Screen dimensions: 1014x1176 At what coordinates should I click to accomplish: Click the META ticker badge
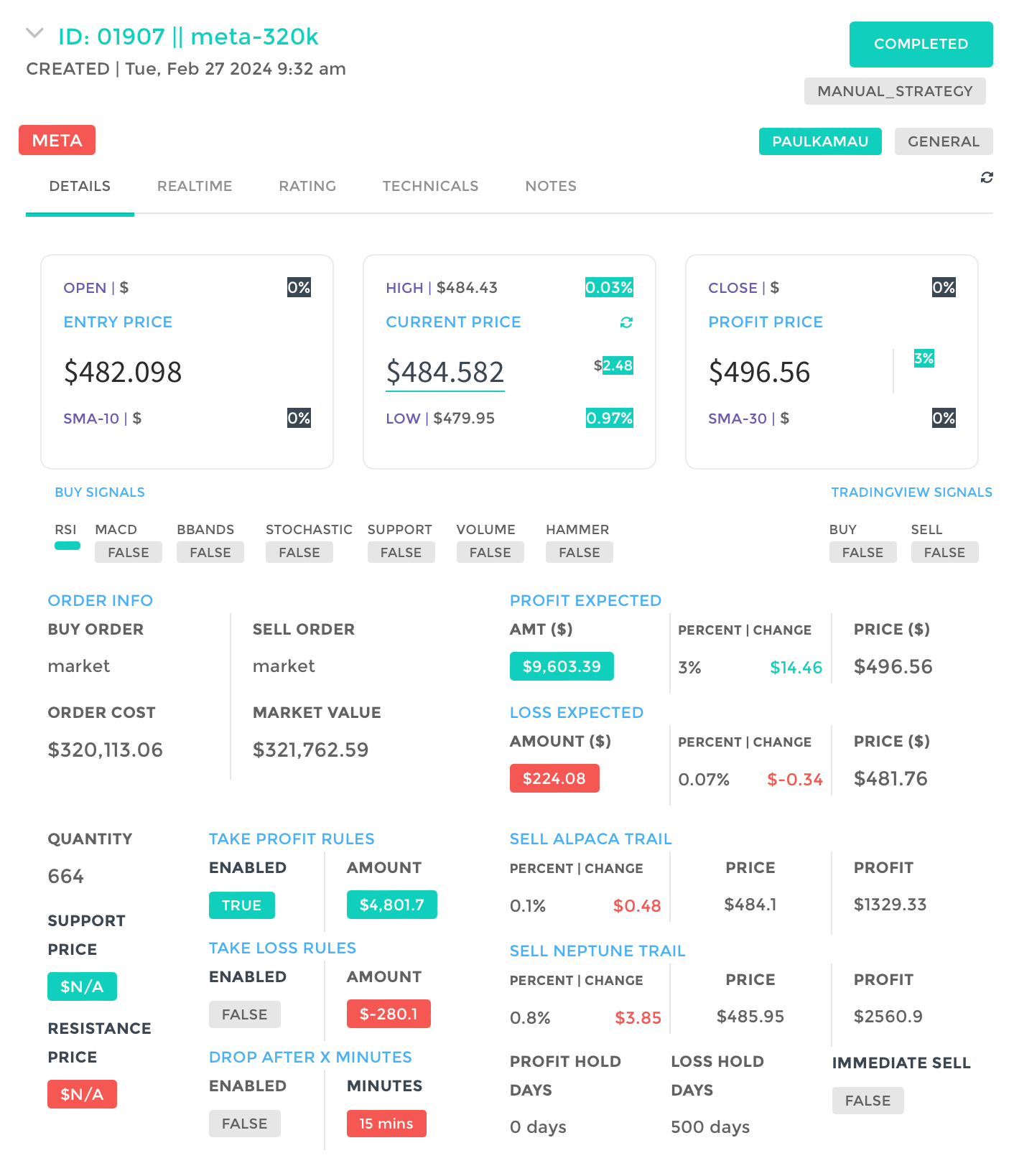pos(57,140)
